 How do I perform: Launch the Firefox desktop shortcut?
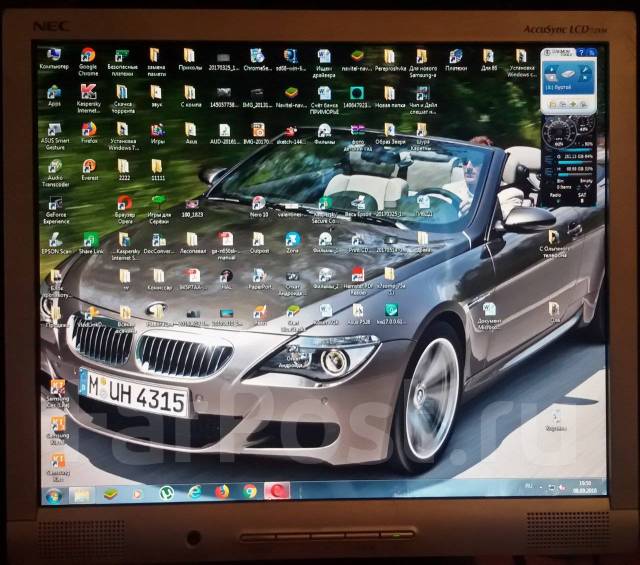[88, 129]
